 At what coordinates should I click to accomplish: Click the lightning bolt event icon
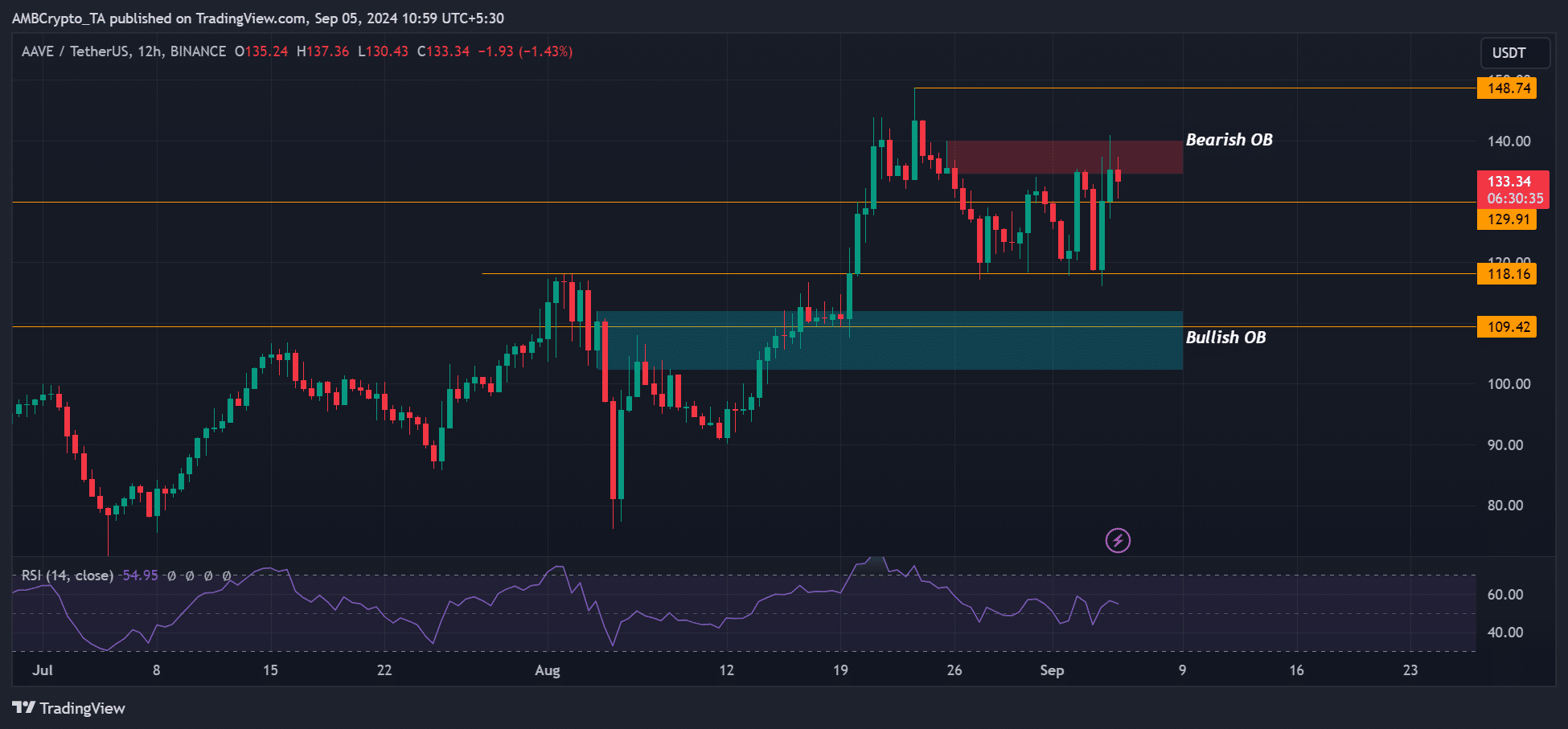pos(1118,541)
